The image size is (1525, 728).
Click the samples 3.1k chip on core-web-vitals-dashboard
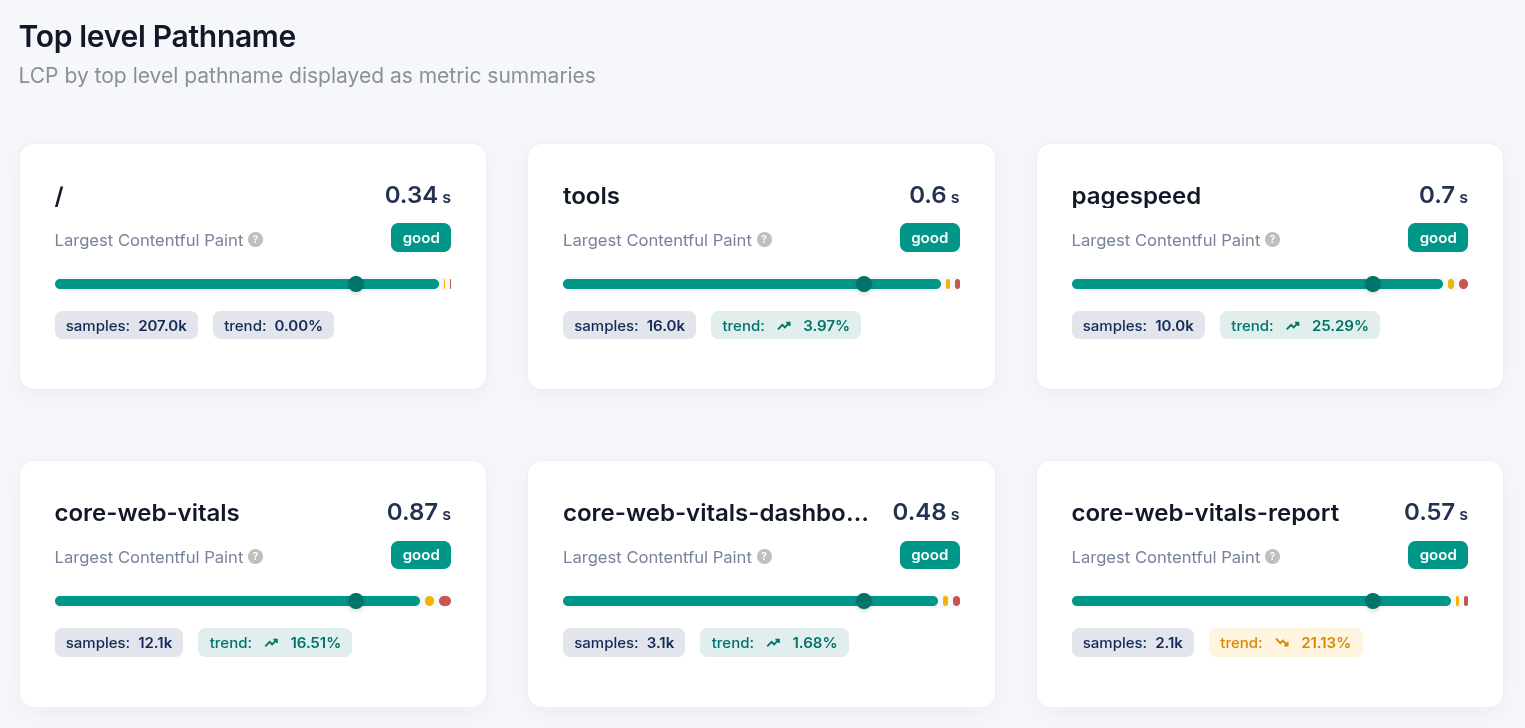coord(624,642)
